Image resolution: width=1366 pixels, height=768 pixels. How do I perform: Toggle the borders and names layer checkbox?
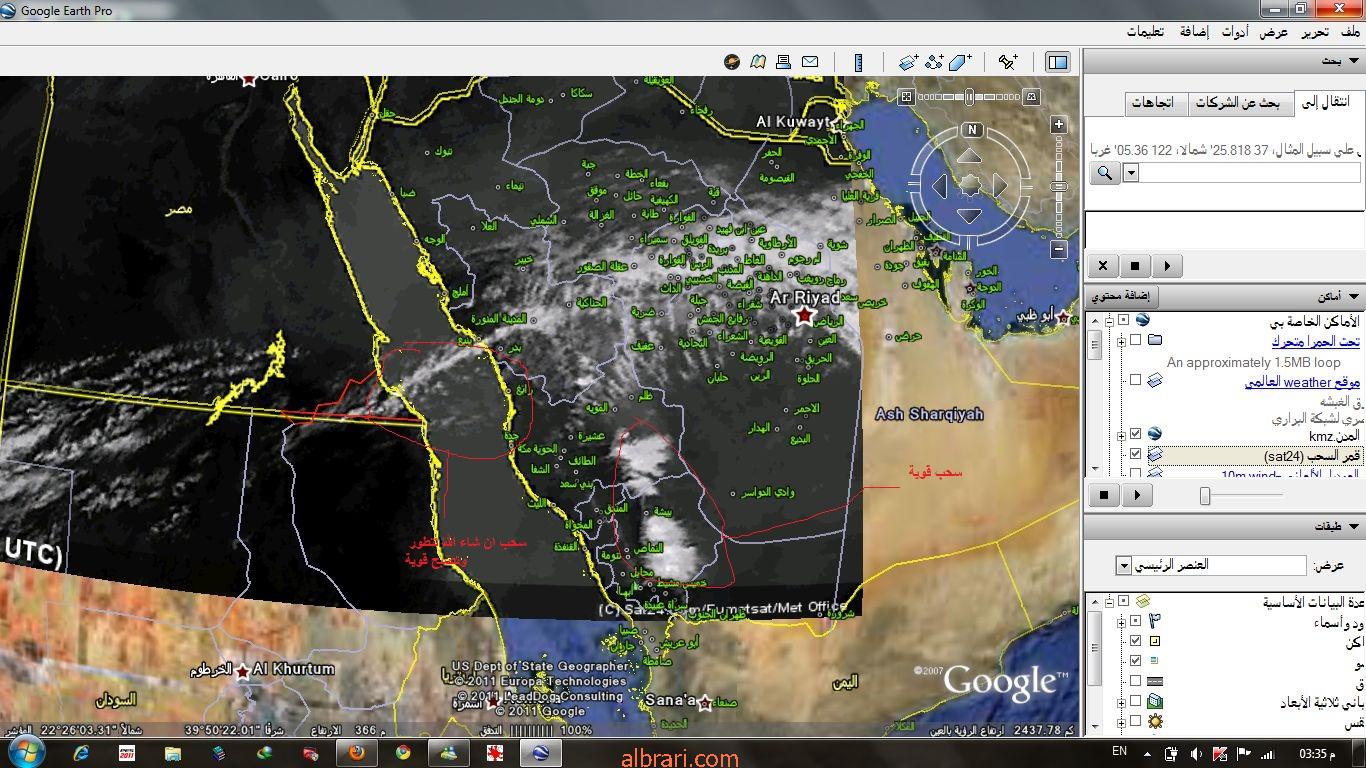pyautogui.click(x=1135, y=621)
